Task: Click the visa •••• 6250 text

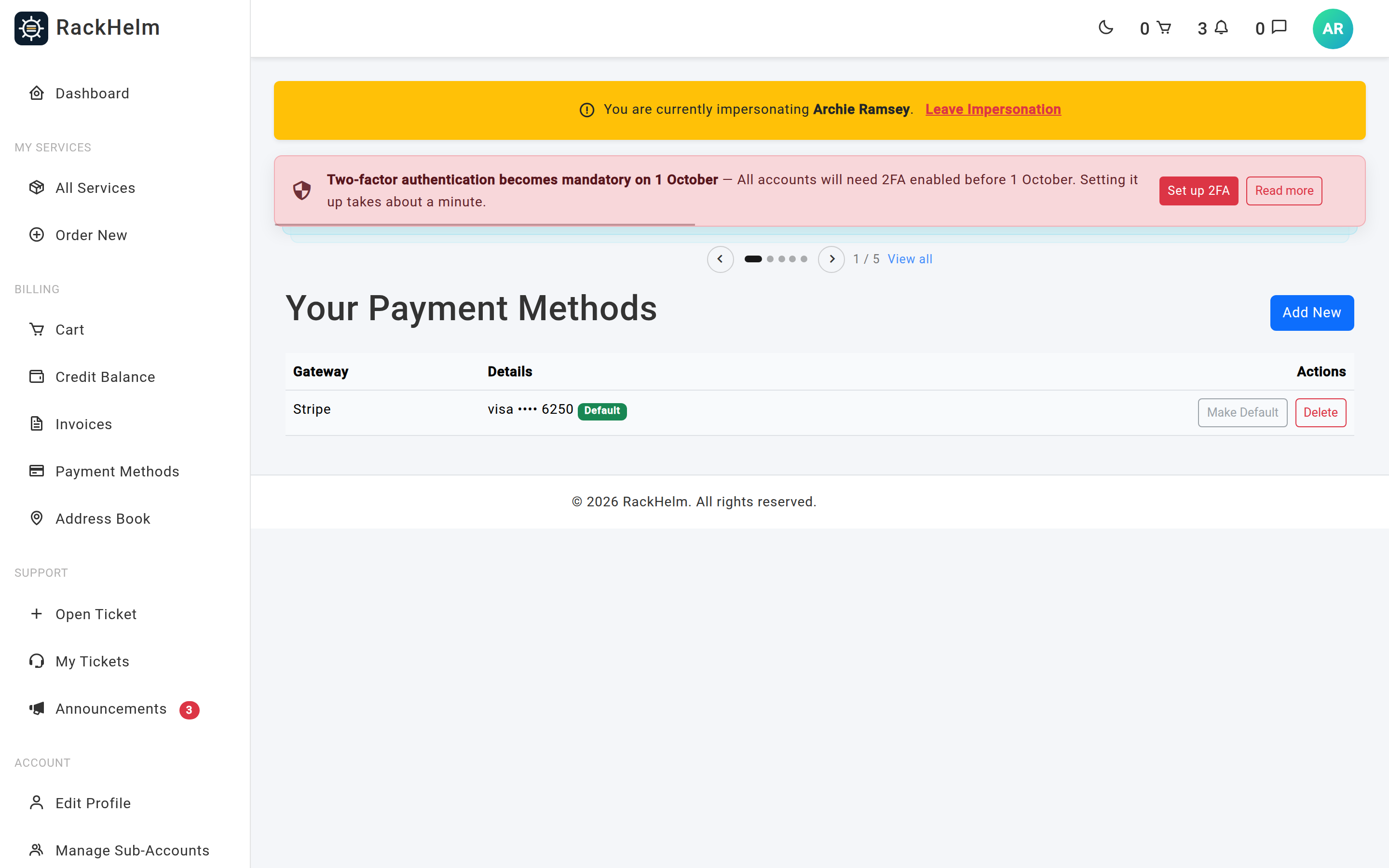Action: point(531,409)
